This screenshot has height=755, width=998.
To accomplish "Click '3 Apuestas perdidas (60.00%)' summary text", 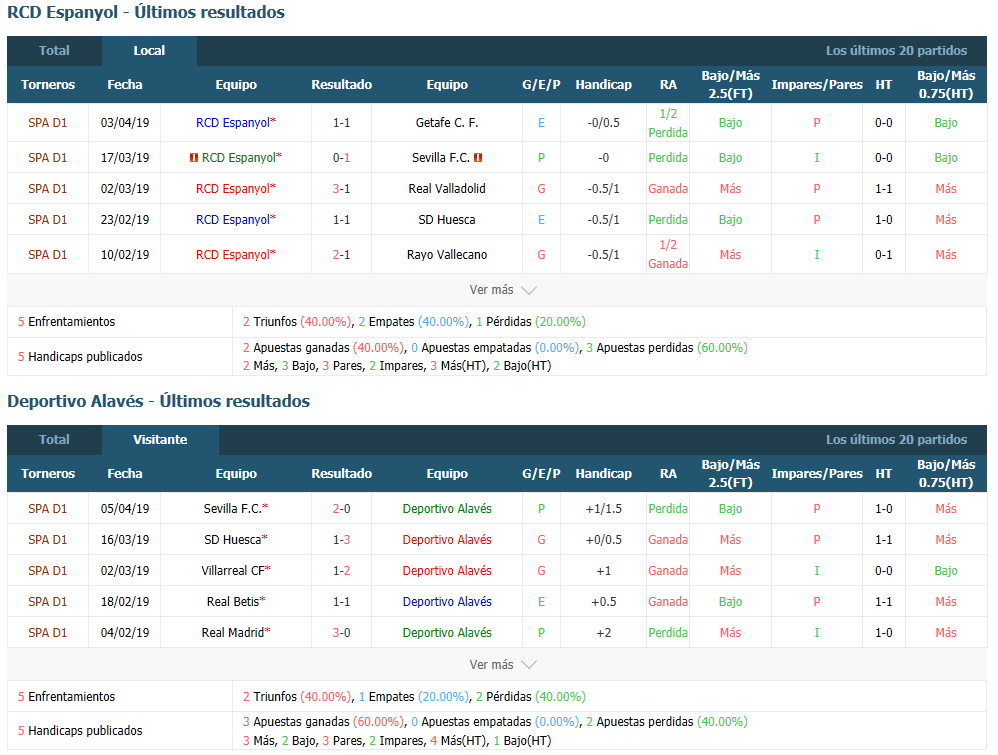I will (x=666, y=348).
